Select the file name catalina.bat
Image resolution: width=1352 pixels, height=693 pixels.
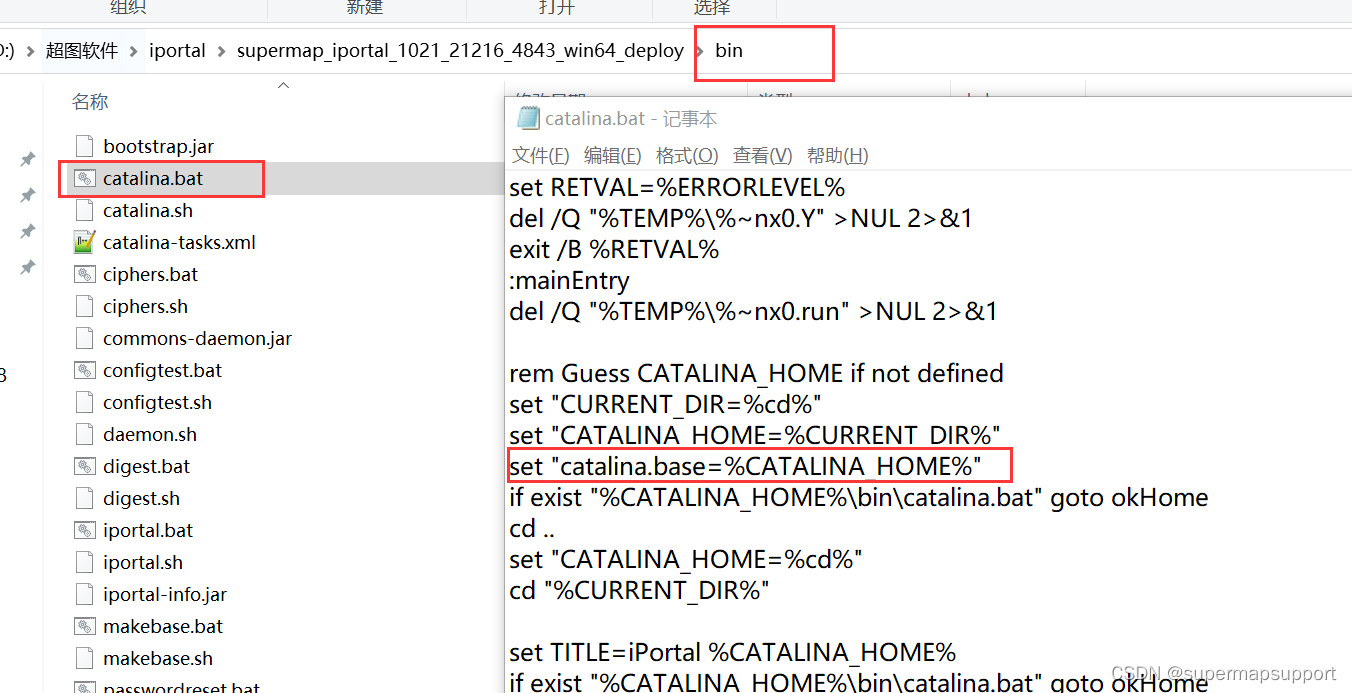click(x=153, y=178)
